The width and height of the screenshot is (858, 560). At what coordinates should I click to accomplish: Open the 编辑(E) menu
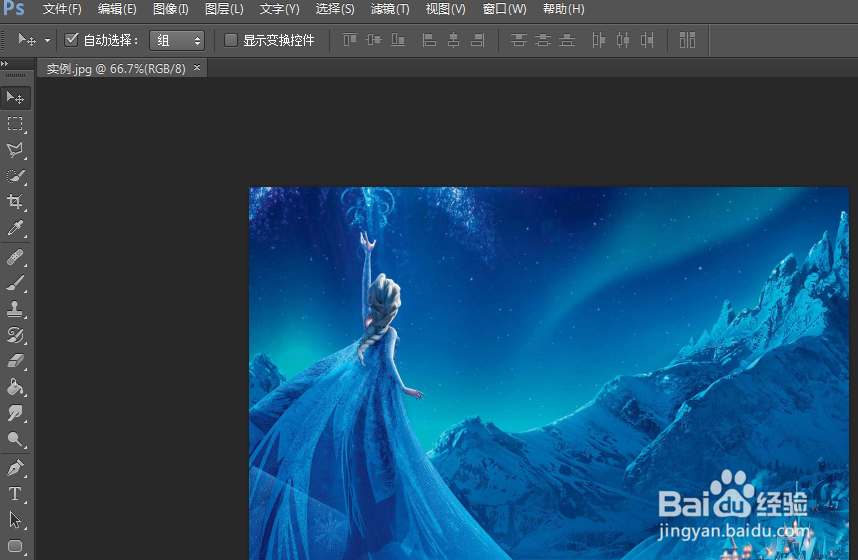[117, 9]
